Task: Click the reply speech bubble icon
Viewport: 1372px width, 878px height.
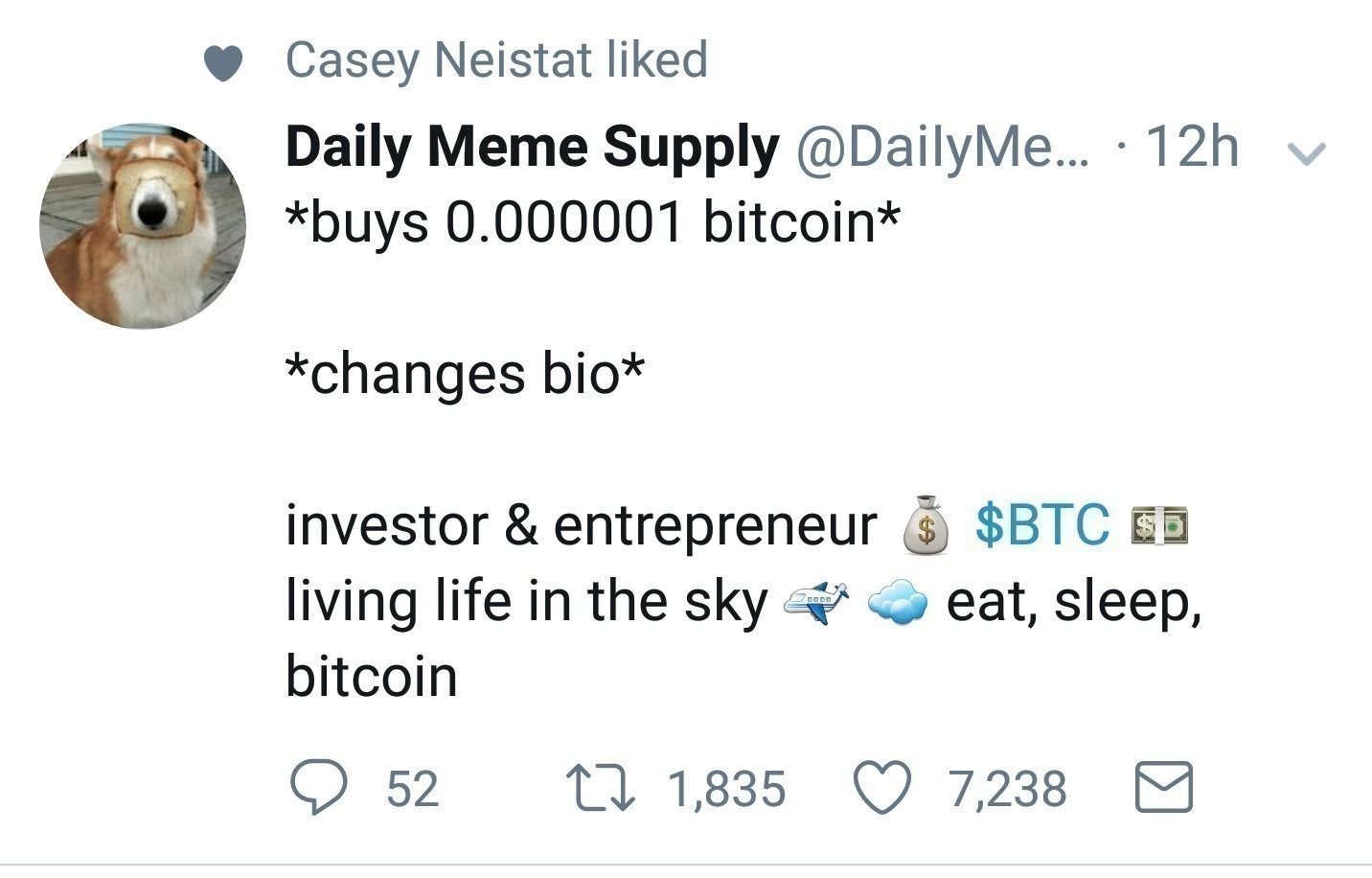Action: click(x=317, y=788)
